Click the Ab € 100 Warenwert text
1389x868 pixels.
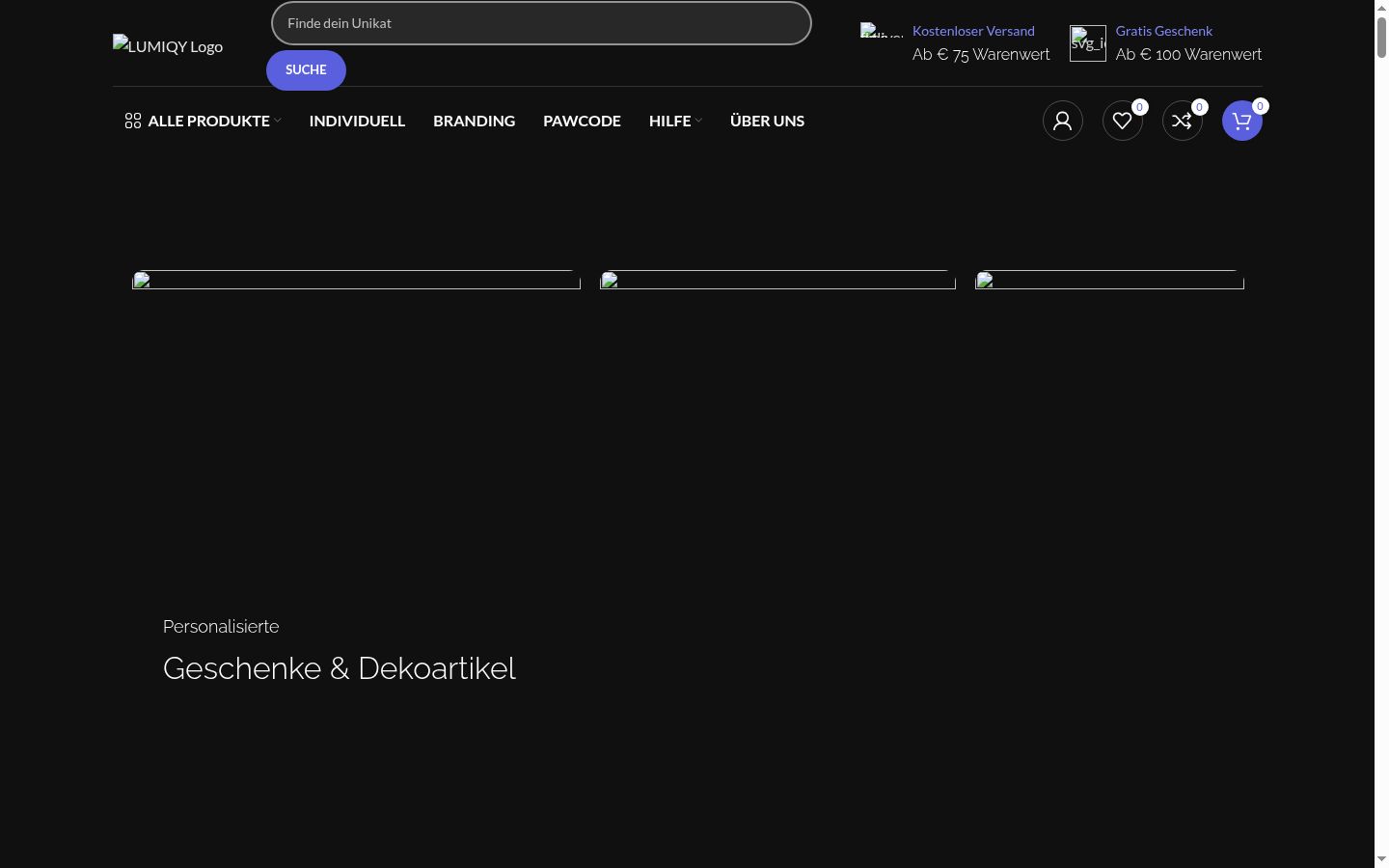pos(1188,55)
